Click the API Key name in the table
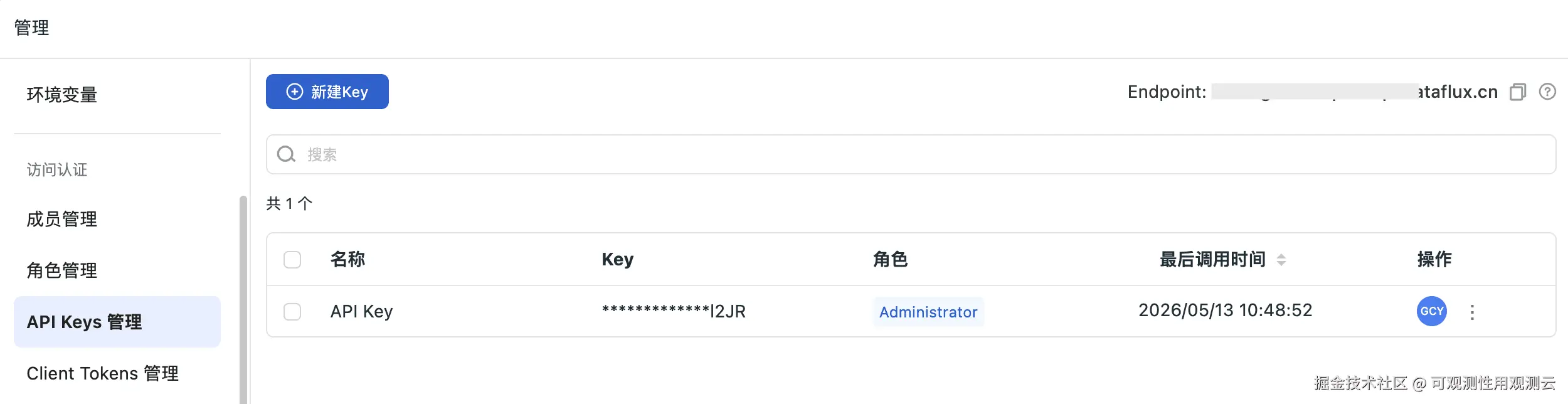Image resolution: width=1568 pixels, height=404 pixels. tap(362, 312)
